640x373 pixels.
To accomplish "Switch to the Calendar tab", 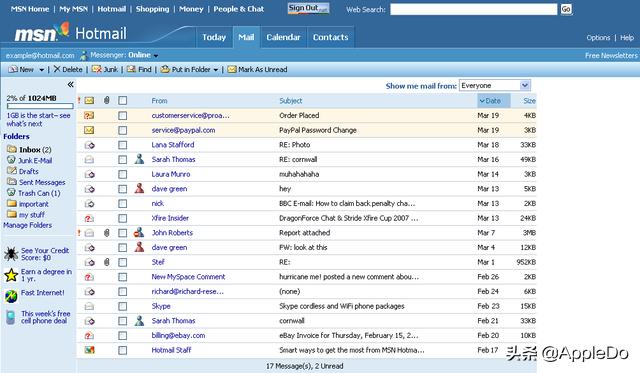I will (283, 37).
